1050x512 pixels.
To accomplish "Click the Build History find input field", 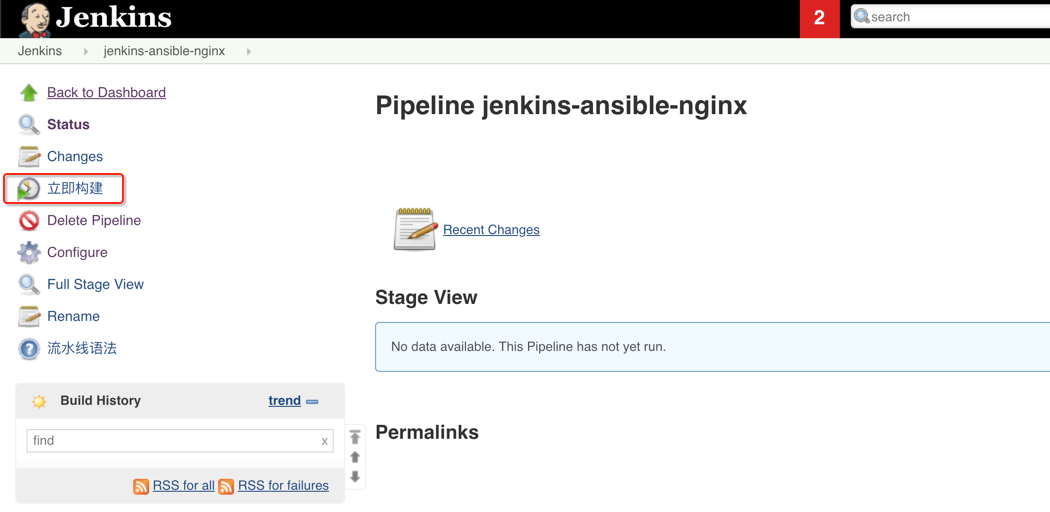I will [x=170, y=441].
